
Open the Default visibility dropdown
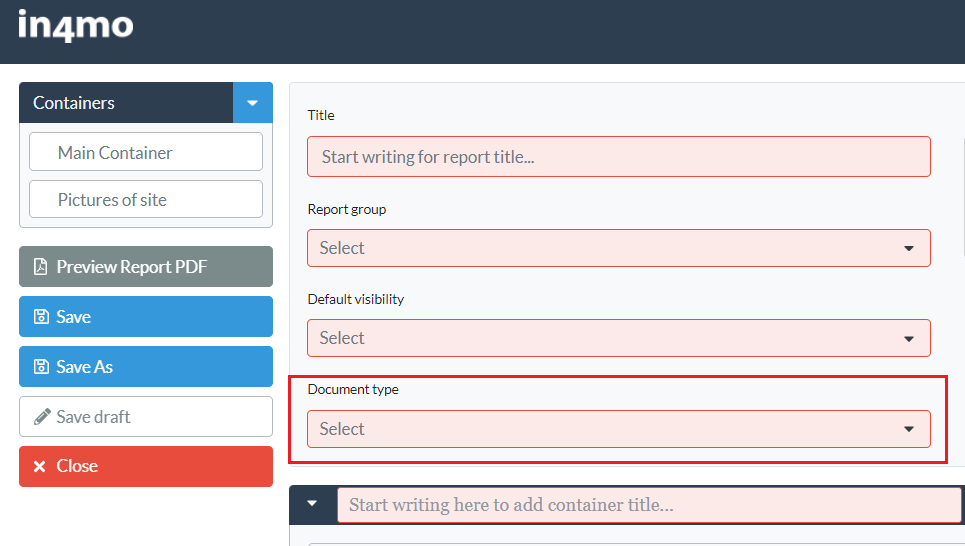tap(618, 338)
